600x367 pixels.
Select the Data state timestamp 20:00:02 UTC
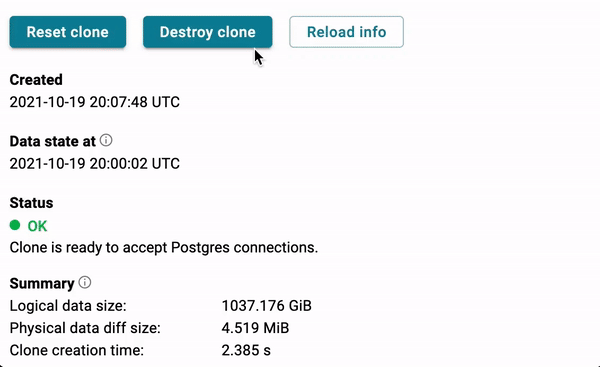[95, 164]
